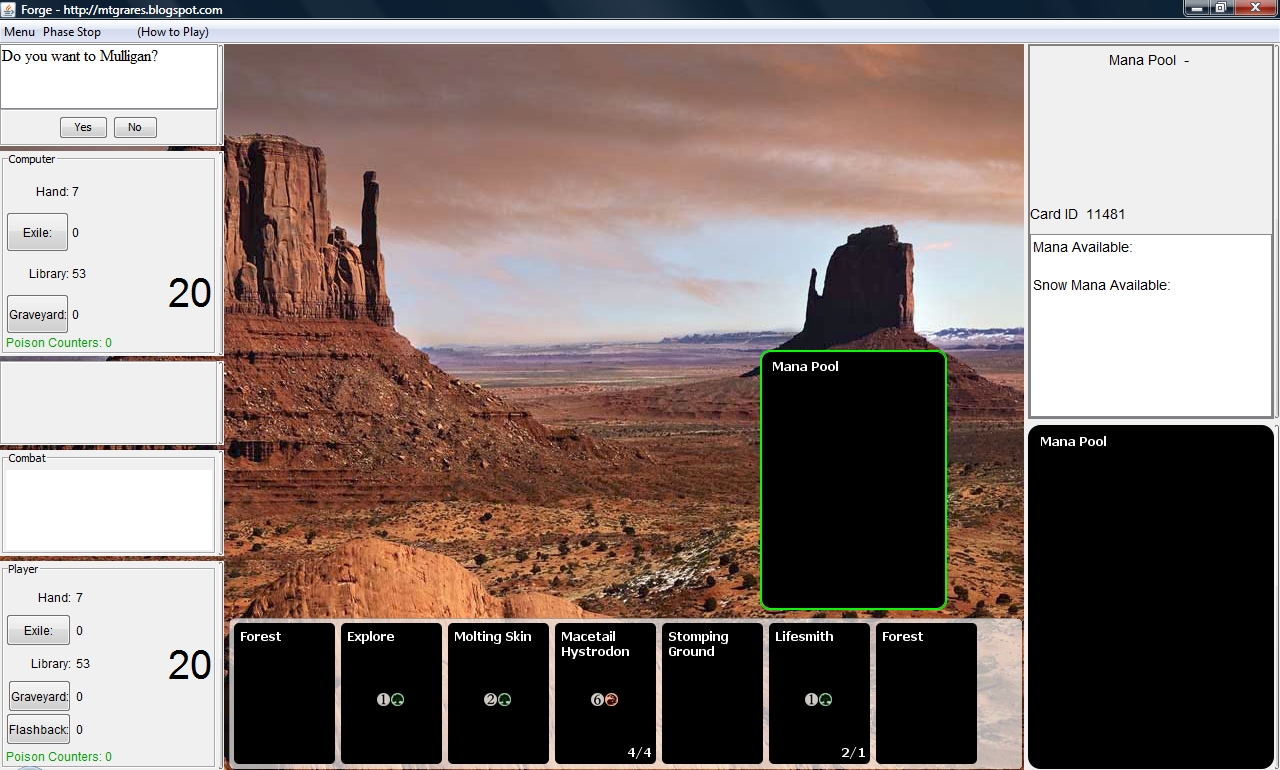Click the green-bordered Mana Pool card
This screenshot has width=1280, height=770.
853,480
